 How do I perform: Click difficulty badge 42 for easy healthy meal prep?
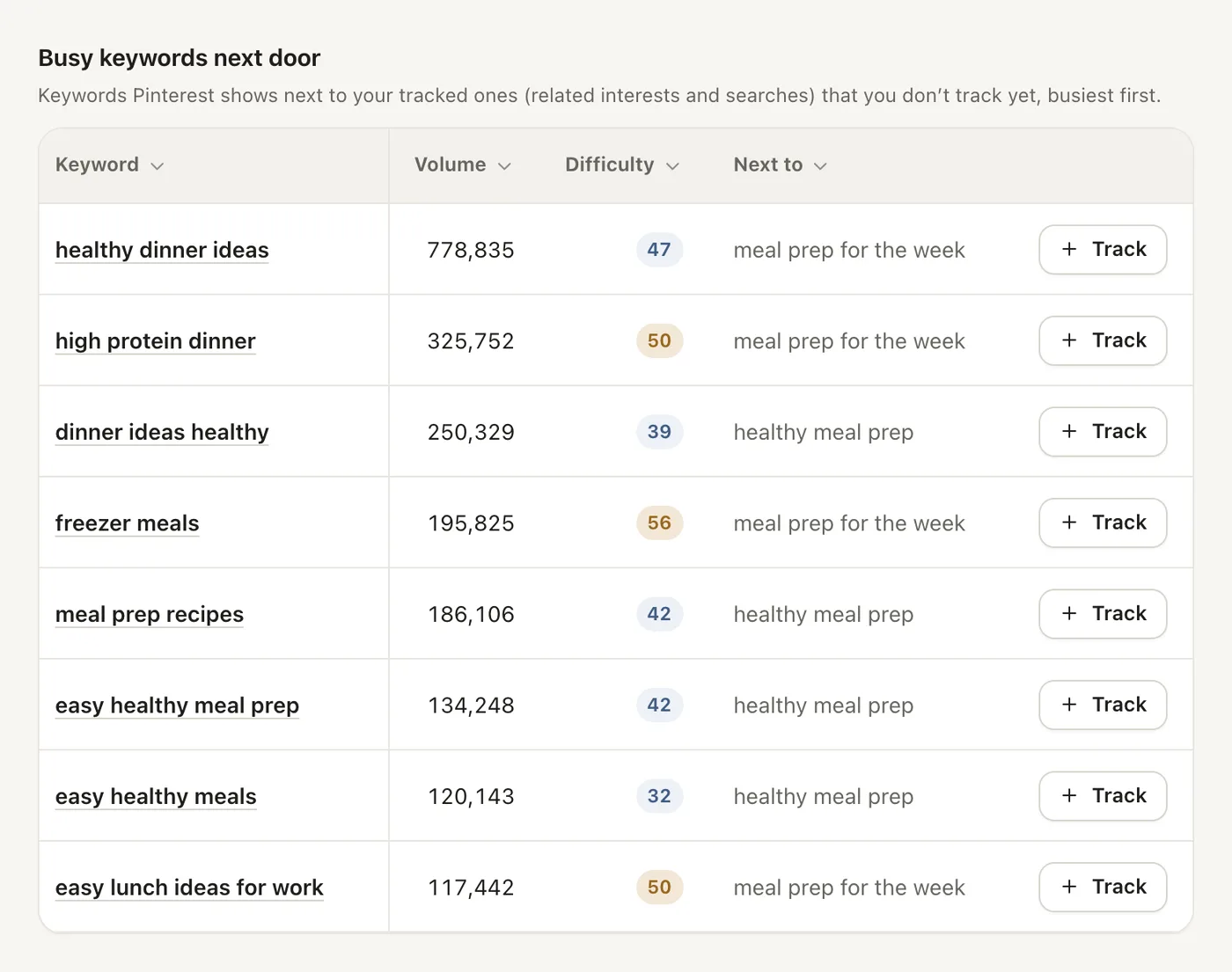[x=659, y=705]
